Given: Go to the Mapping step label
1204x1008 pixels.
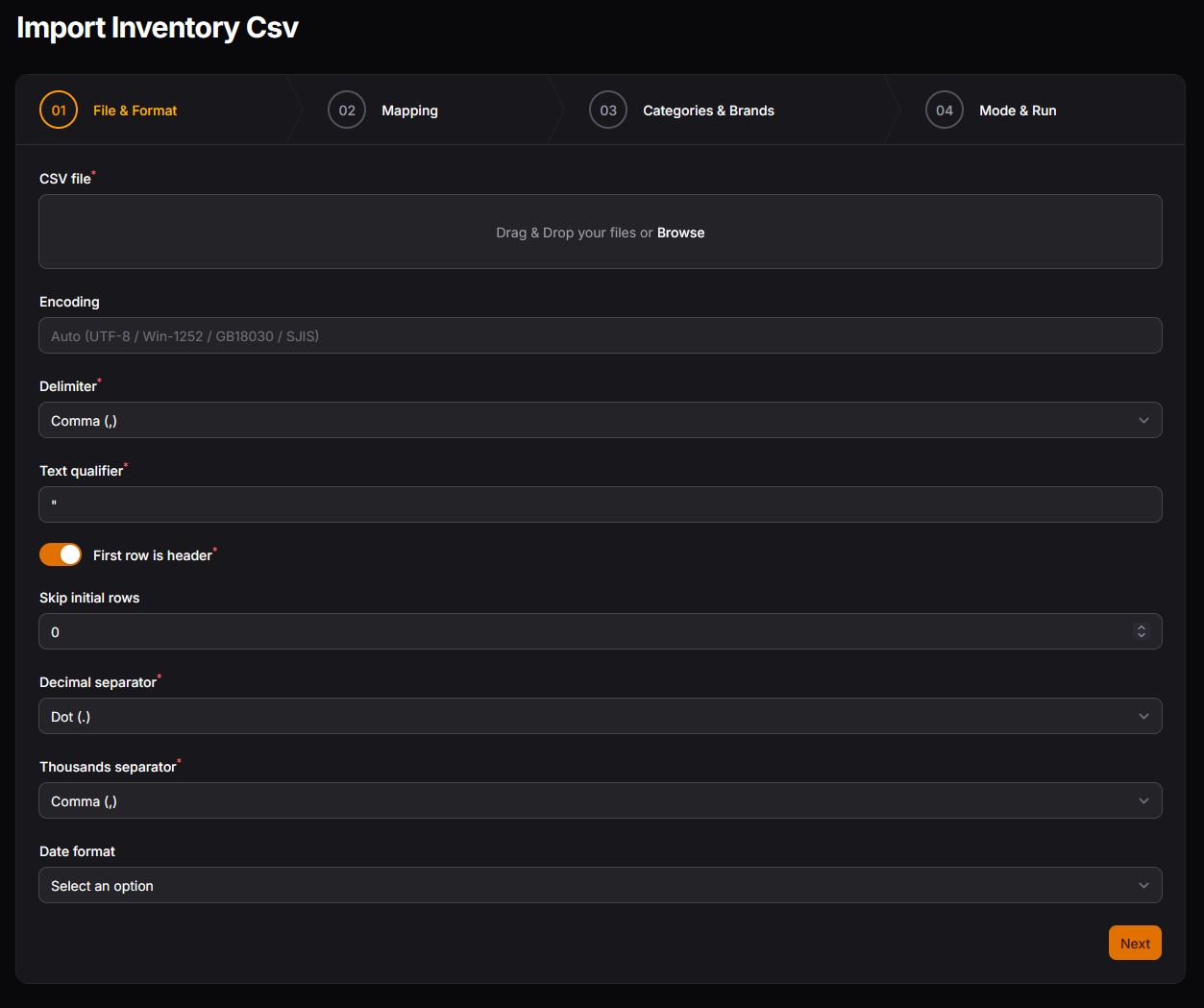Looking at the screenshot, I should point(409,111).
